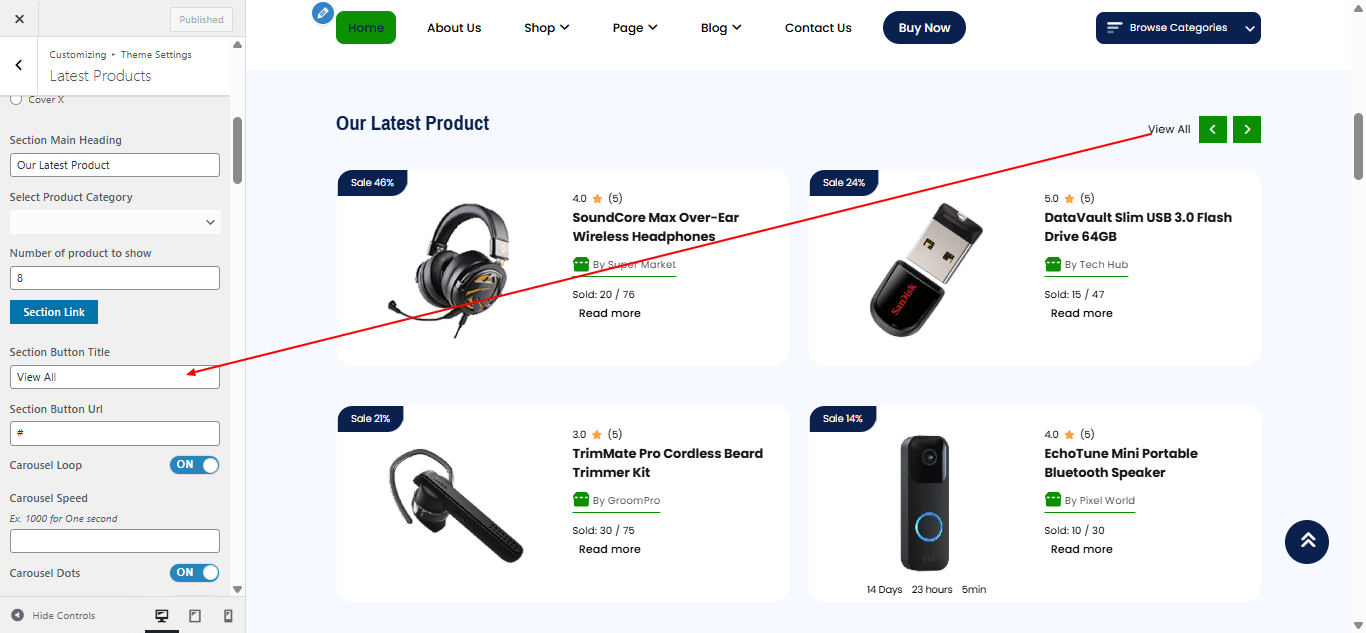Switch to tablet preview device icon

pos(195,616)
